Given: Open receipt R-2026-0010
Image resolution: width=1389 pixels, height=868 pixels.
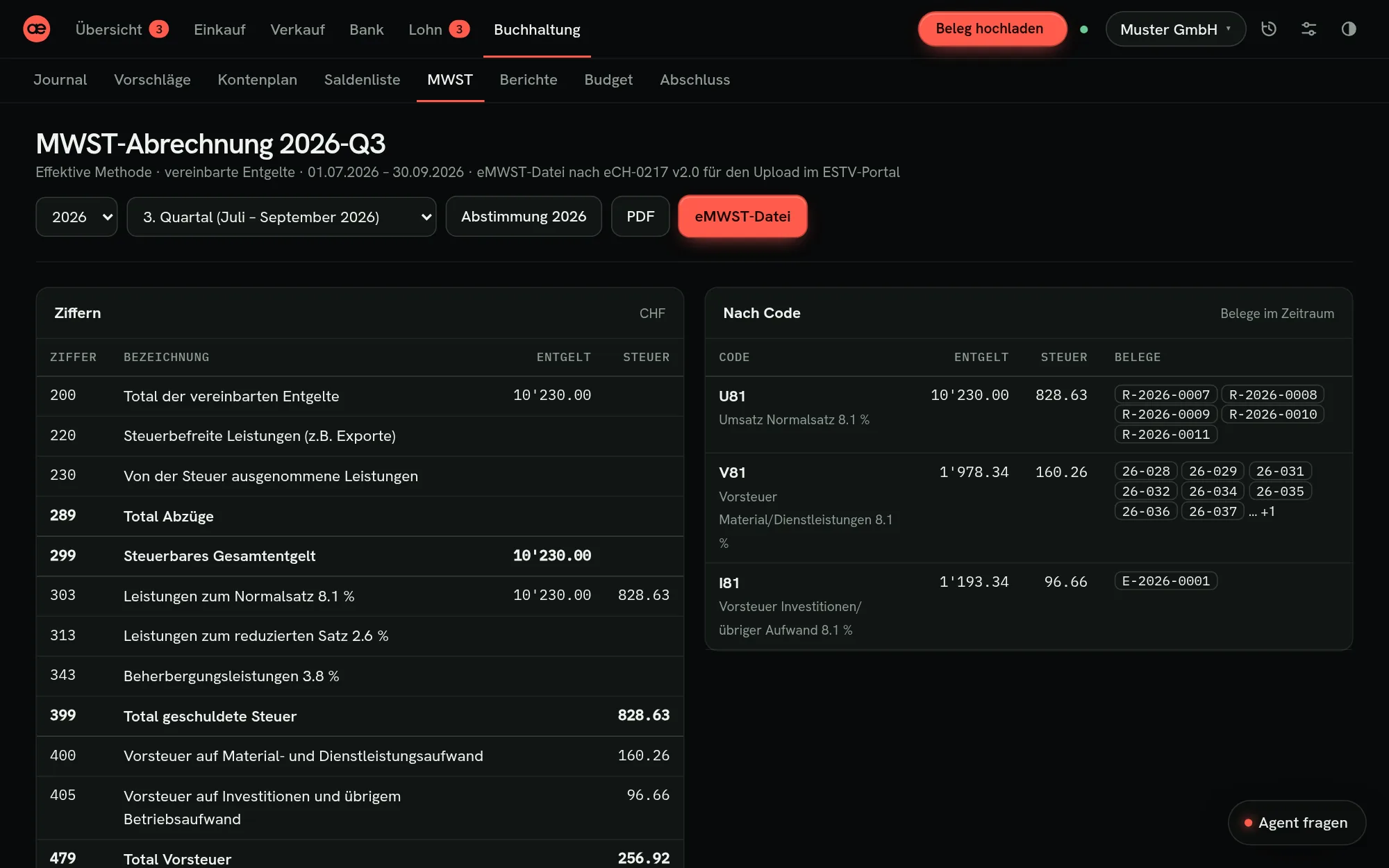Looking at the screenshot, I should click(1273, 415).
